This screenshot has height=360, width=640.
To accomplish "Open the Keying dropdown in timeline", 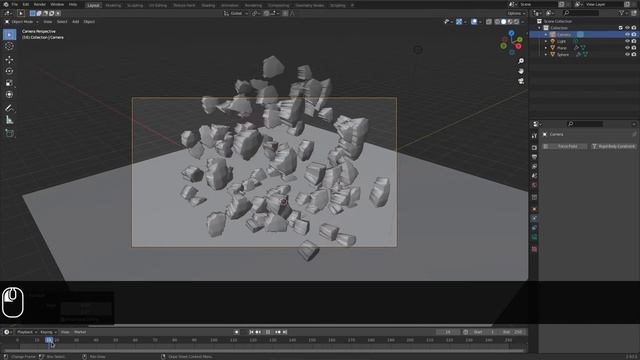I will point(48,332).
